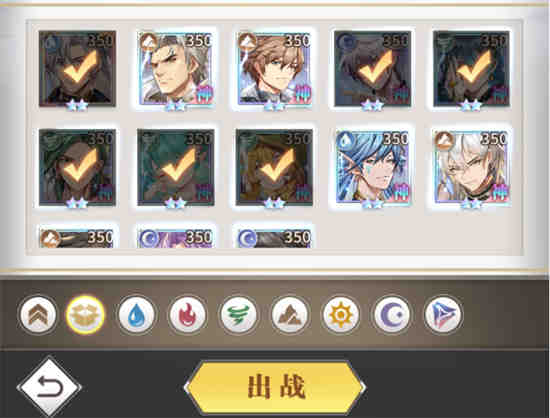Uncheck the first checked character in top row
The height and width of the screenshot is (418, 550).
77,69
